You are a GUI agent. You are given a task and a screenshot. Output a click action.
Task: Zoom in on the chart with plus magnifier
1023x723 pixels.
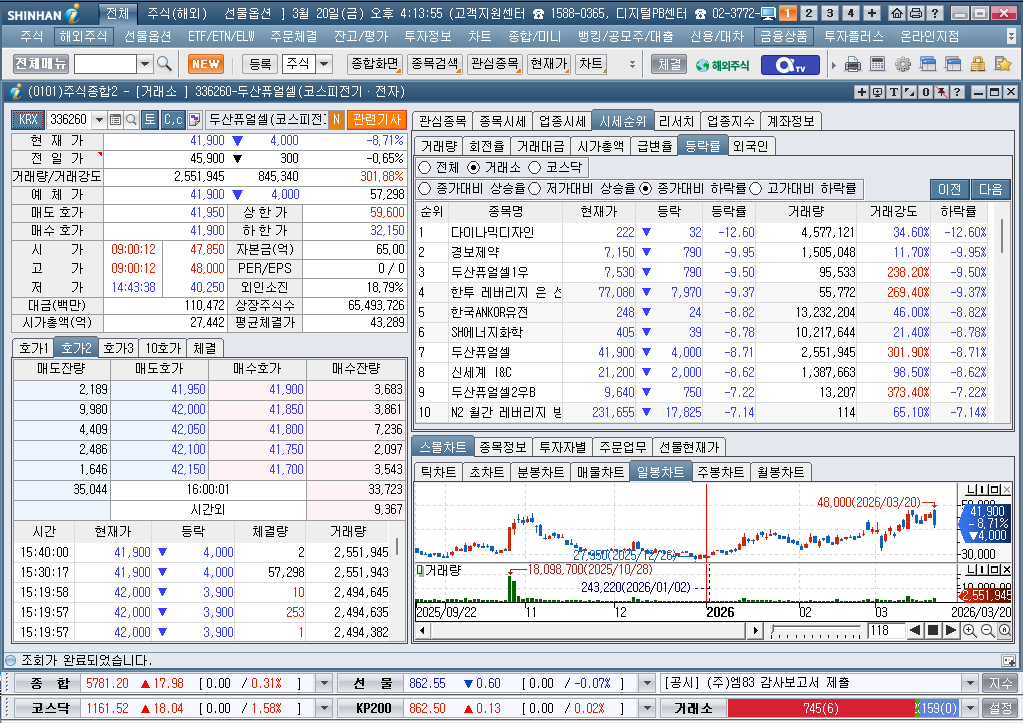(x=970, y=630)
